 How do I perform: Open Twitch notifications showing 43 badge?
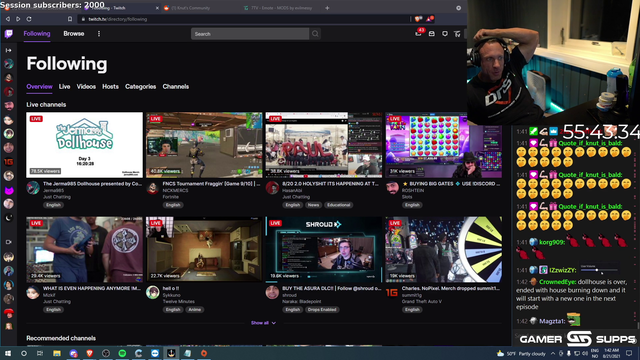(418, 33)
